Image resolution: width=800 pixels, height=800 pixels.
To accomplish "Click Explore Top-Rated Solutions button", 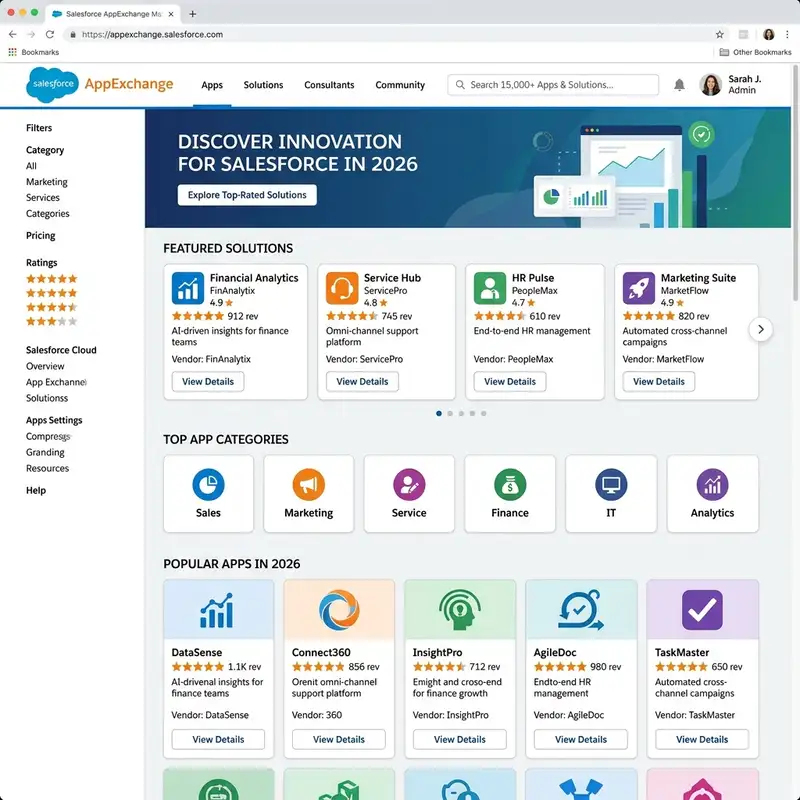I will pyautogui.click(x=247, y=195).
